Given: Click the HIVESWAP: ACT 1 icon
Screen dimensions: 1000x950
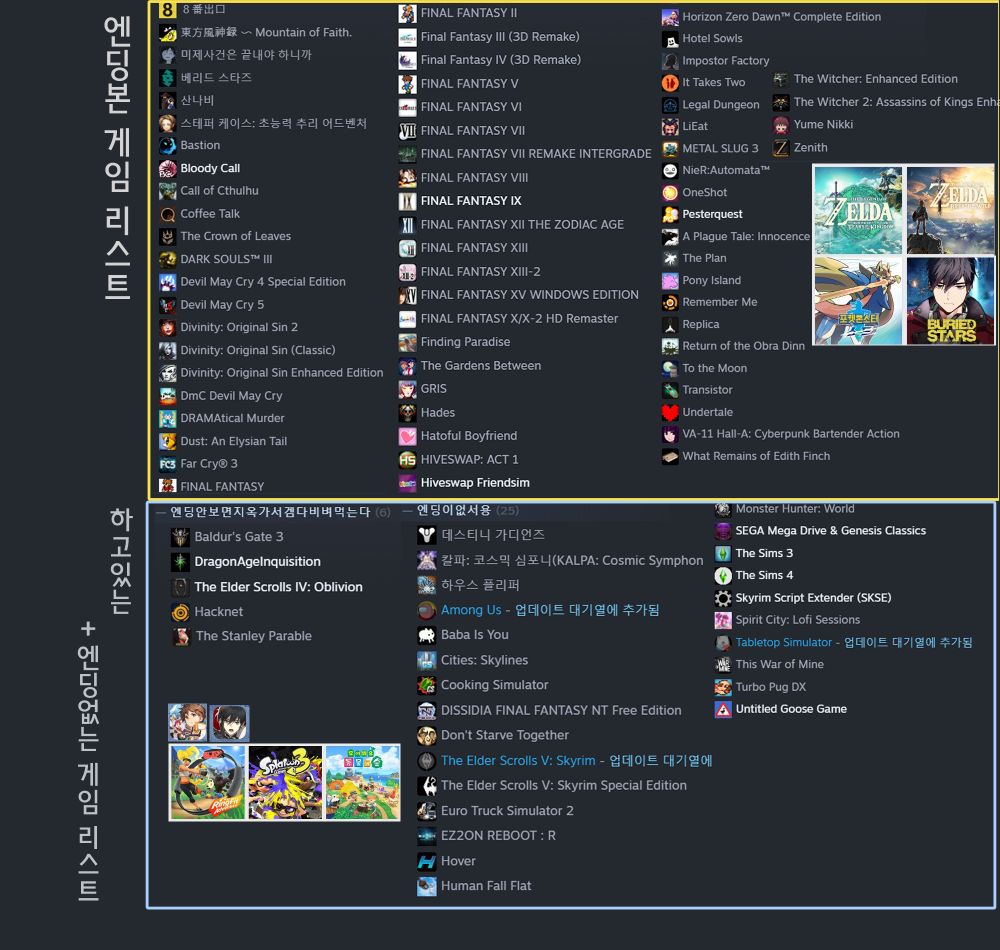Looking at the screenshot, I should 408,460.
